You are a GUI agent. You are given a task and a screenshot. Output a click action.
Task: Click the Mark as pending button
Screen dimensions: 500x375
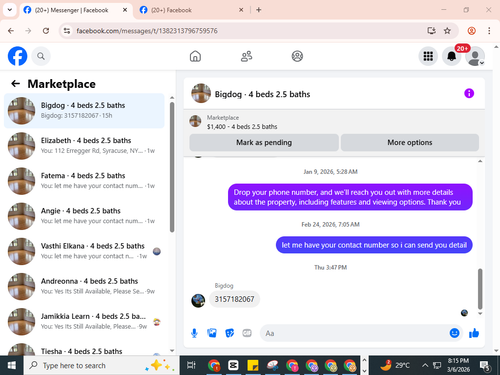click(x=264, y=143)
